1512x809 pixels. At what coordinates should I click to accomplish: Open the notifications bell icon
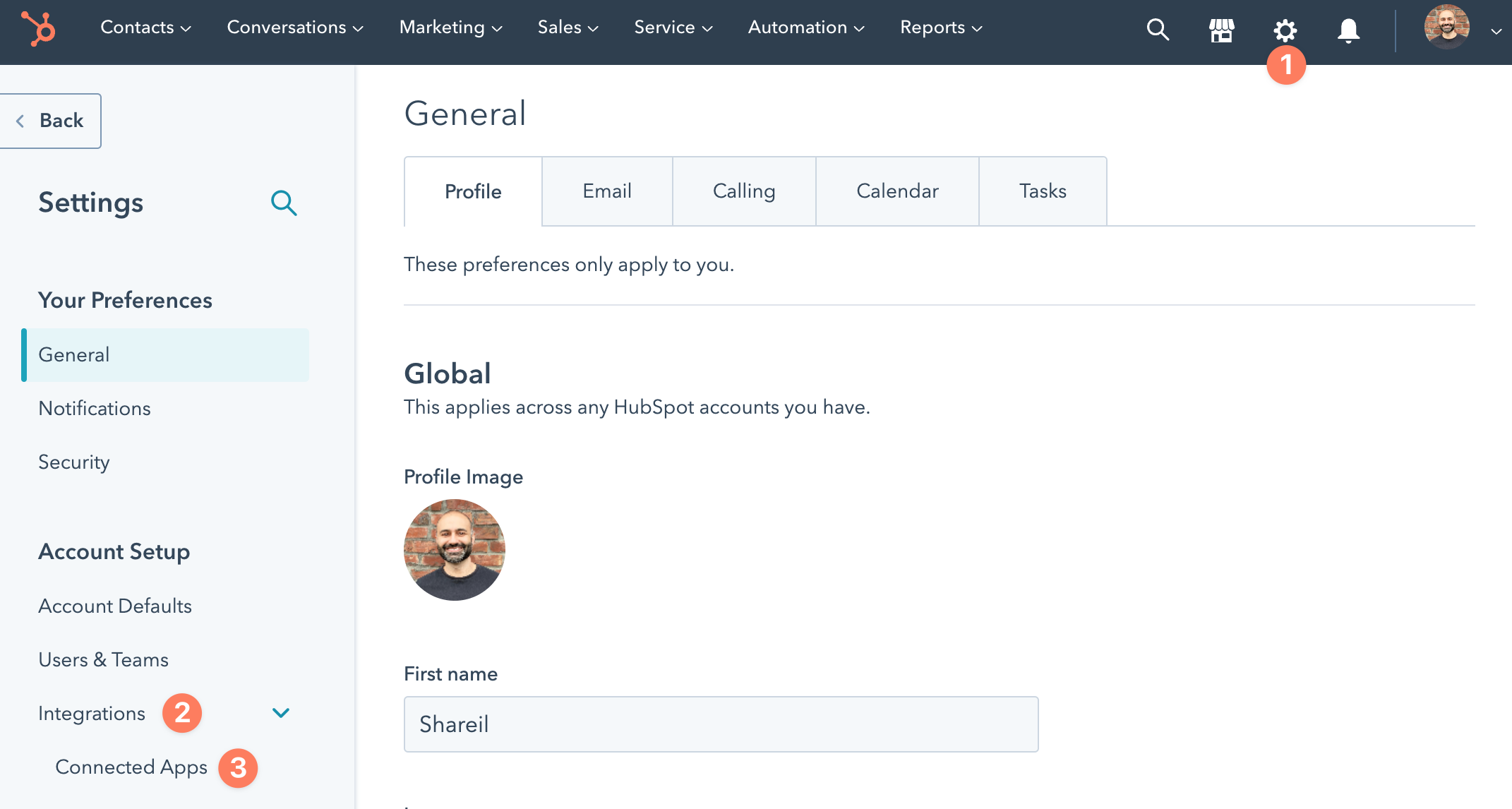pos(1348,30)
